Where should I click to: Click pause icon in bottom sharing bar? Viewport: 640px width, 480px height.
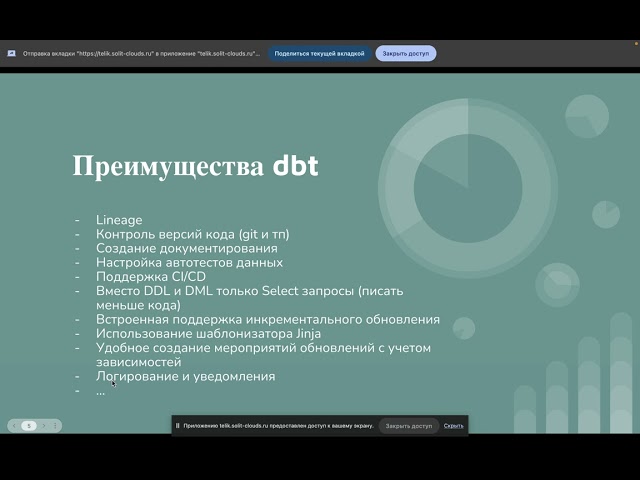coord(177,426)
